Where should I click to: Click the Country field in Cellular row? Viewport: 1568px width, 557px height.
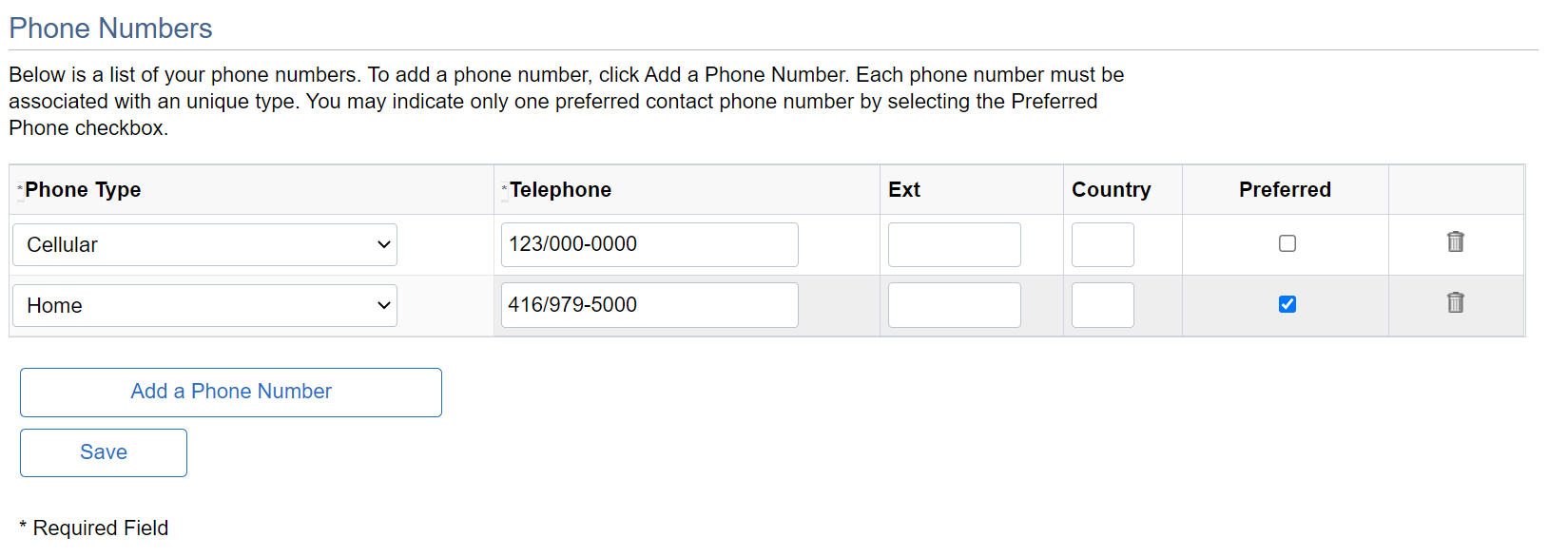[x=1102, y=245]
